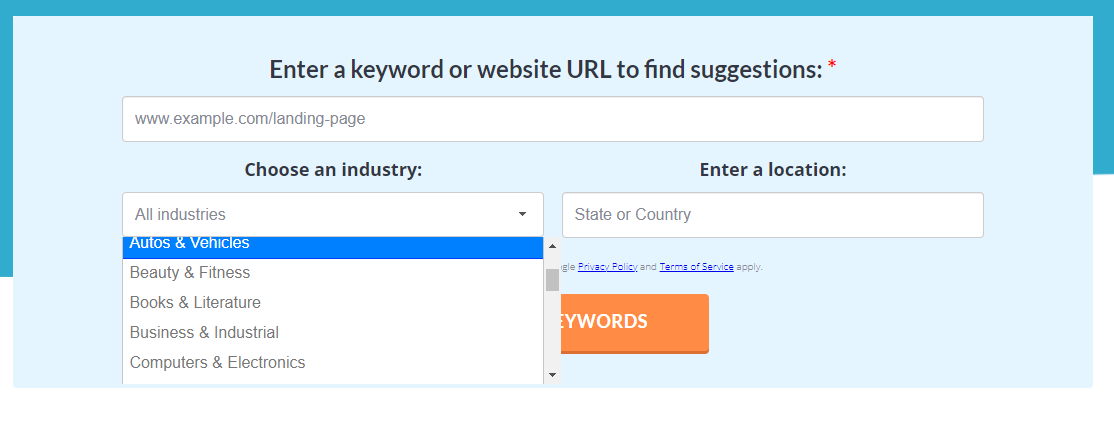1114x424 pixels.
Task: Open the Terms of Service link
Action: click(x=696, y=267)
